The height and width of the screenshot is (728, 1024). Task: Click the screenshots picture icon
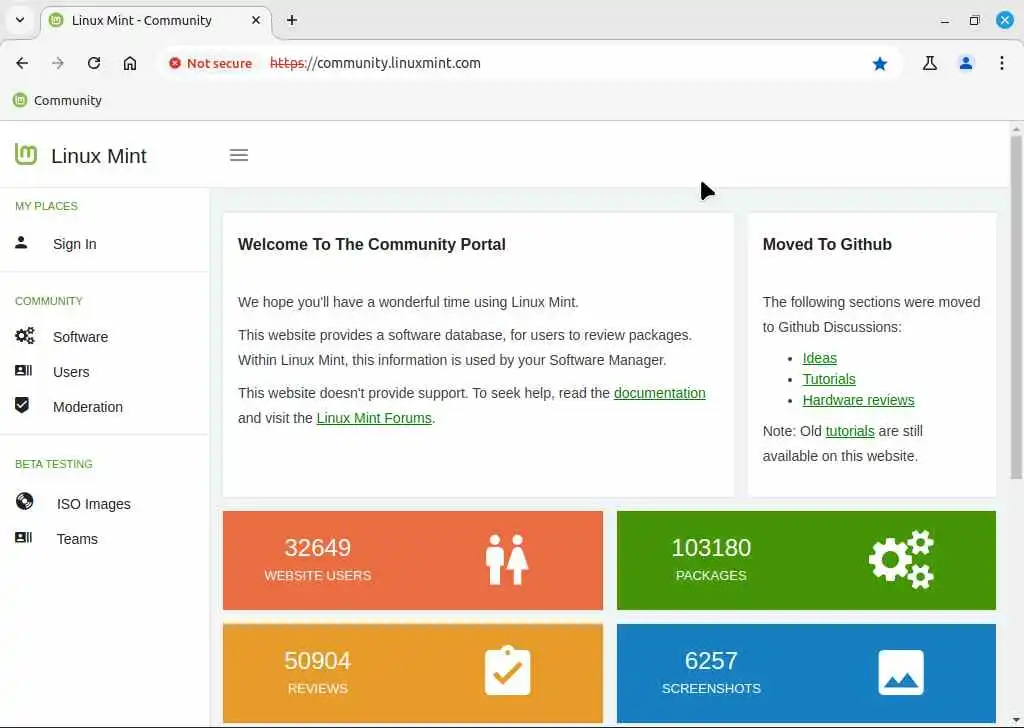901,673
